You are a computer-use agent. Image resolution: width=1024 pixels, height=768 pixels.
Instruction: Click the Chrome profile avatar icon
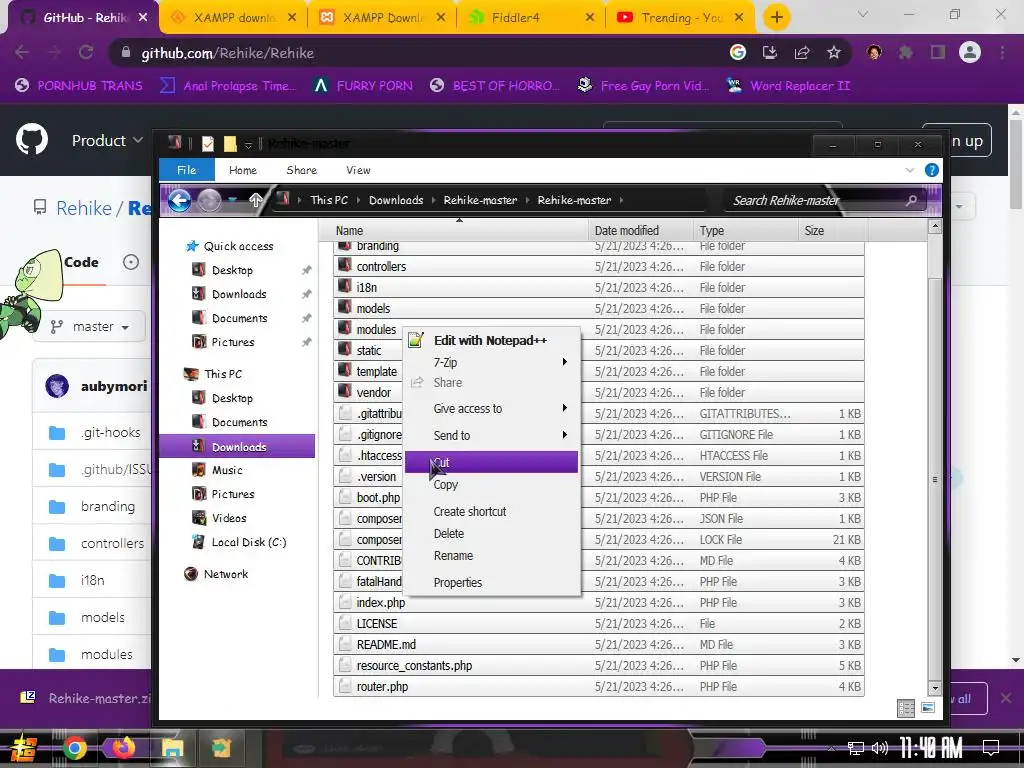(970, 52)
